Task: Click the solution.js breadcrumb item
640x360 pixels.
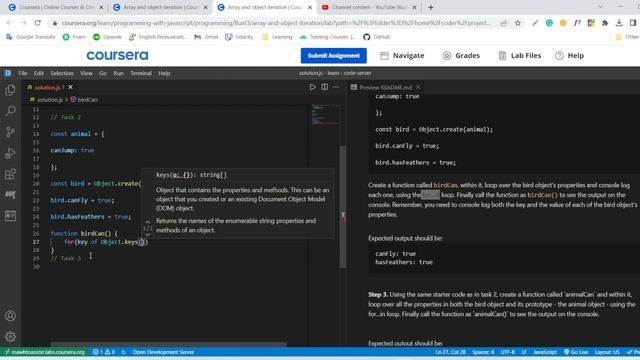Action: point(46,99)
